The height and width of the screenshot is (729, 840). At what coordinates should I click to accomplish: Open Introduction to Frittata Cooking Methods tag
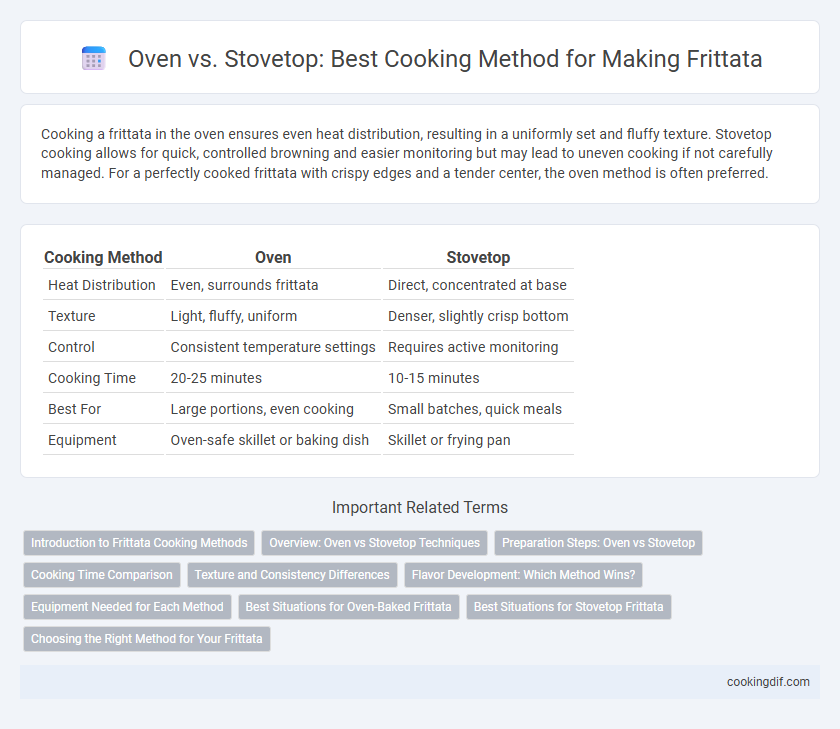pyautogui.click(x=139, y=543)
